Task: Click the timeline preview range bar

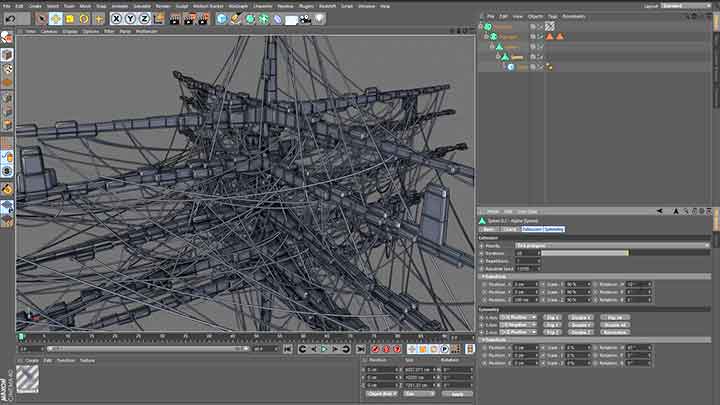Action: (x=147, y=349)
